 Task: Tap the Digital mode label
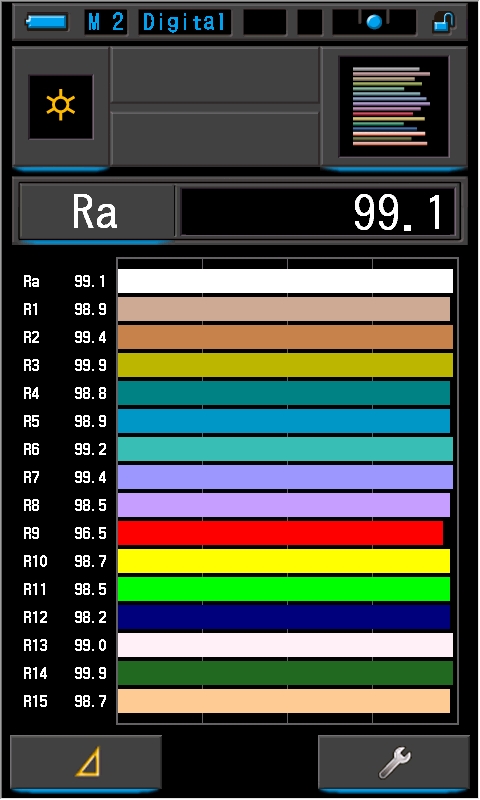pos(184,22)
